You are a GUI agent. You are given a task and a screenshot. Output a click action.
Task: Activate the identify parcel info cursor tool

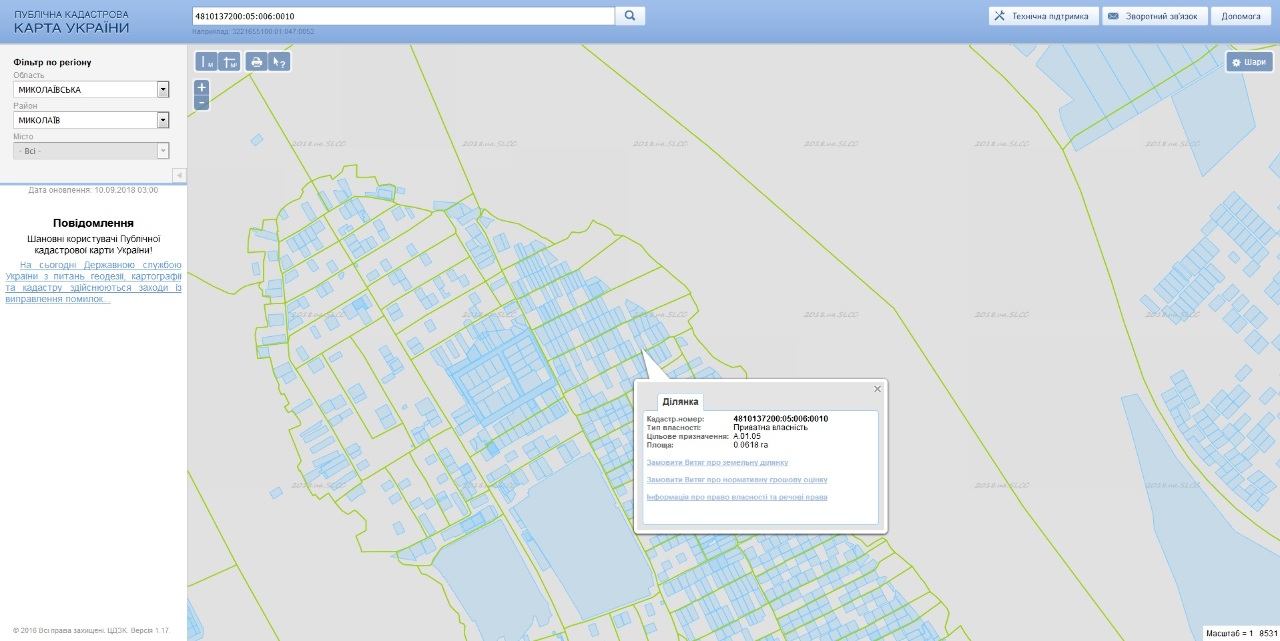click(x=280, y=62)
